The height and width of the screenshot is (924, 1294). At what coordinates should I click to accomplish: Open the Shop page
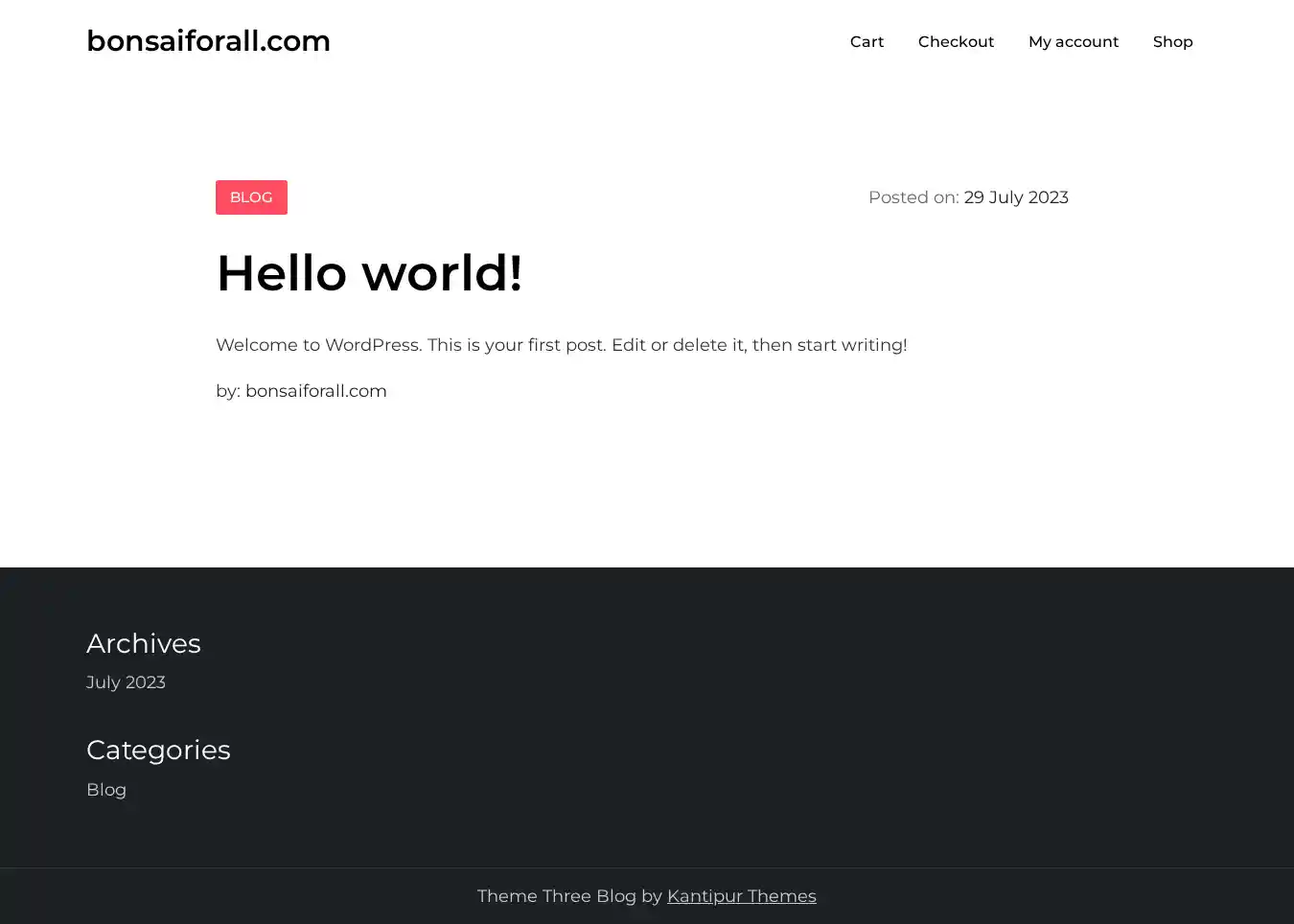[1172, 42]
